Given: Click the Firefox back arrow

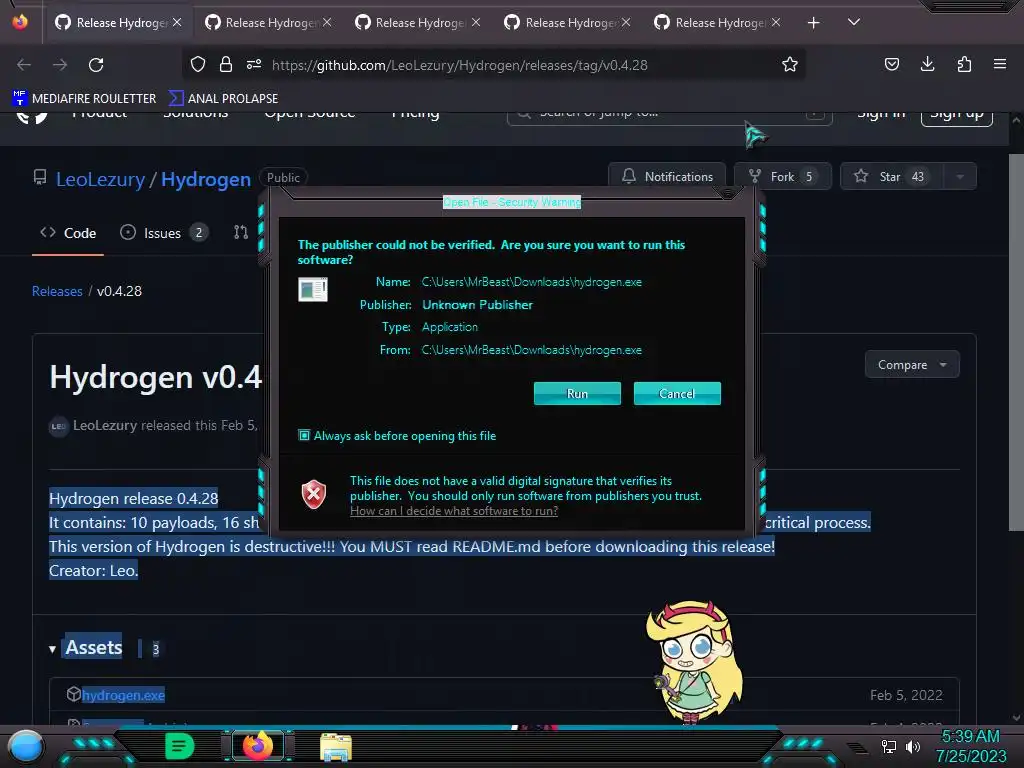Looking at the screenshot, I should click(x=24, y=65).
